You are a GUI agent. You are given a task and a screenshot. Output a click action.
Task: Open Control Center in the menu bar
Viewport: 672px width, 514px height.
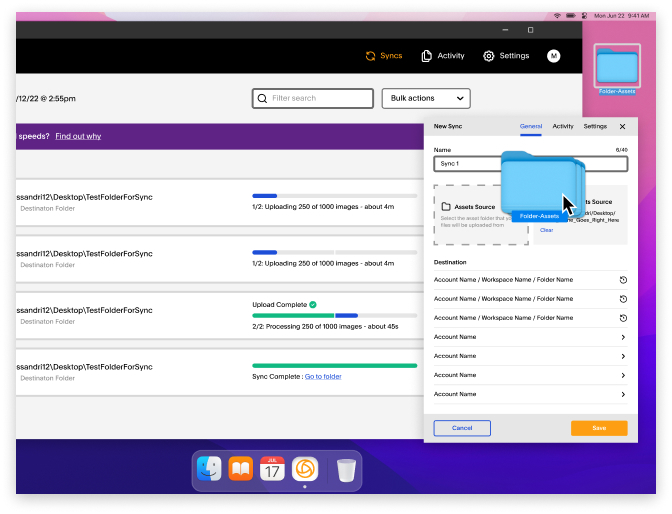pos(584,16)
